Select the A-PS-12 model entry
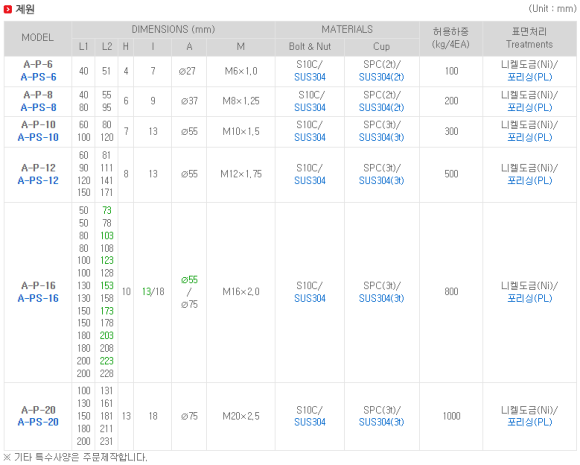Viewport: 580px width, 465px height. pyautogui.click(x=38, y=180)
